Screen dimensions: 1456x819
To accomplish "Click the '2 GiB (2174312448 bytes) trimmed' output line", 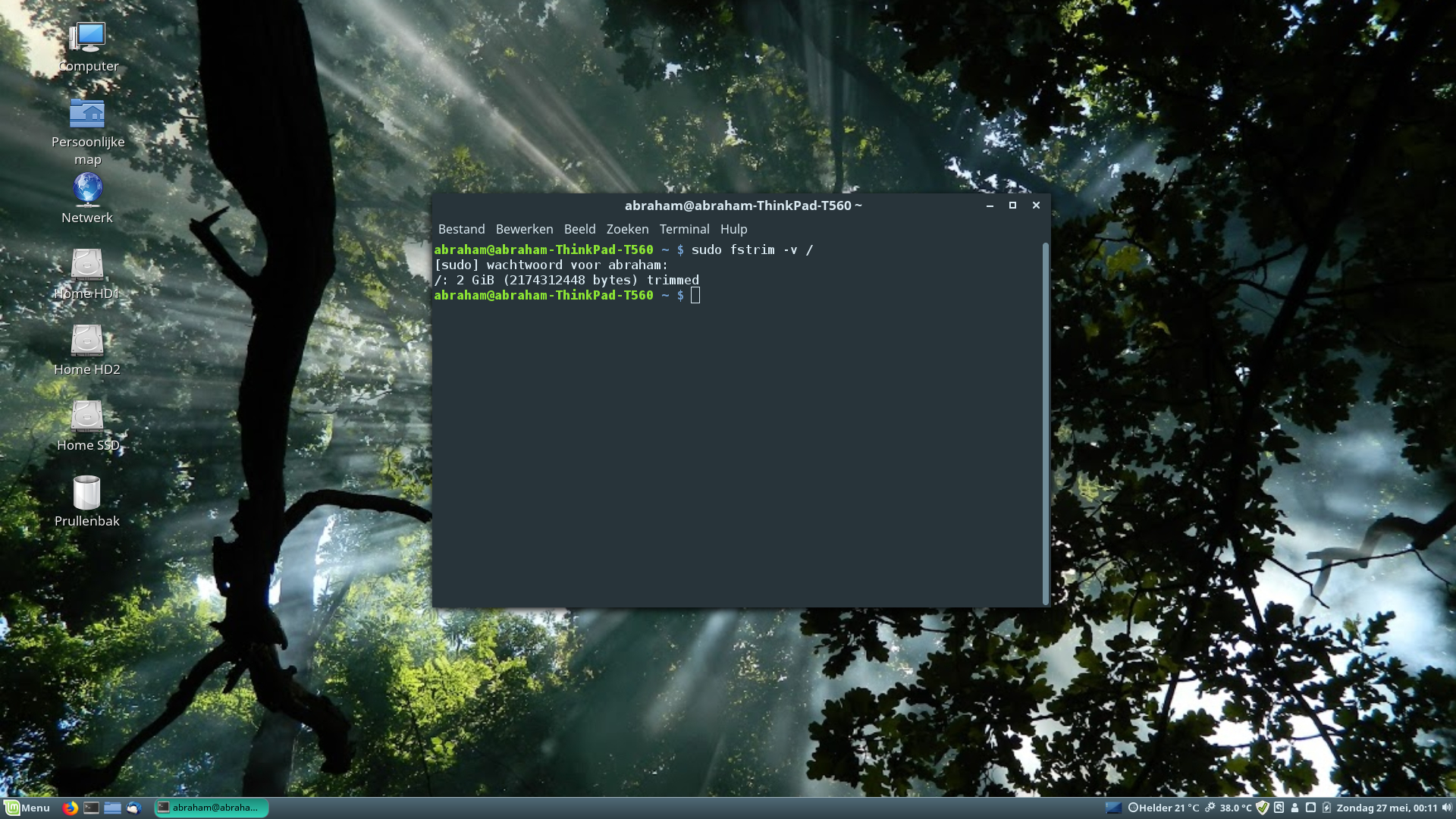I will [x=577, y=280].
